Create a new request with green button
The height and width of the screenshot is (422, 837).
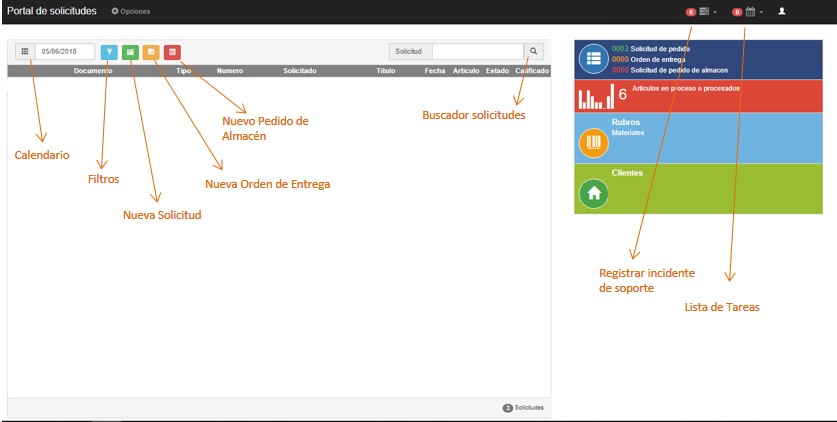click(130, 51)
